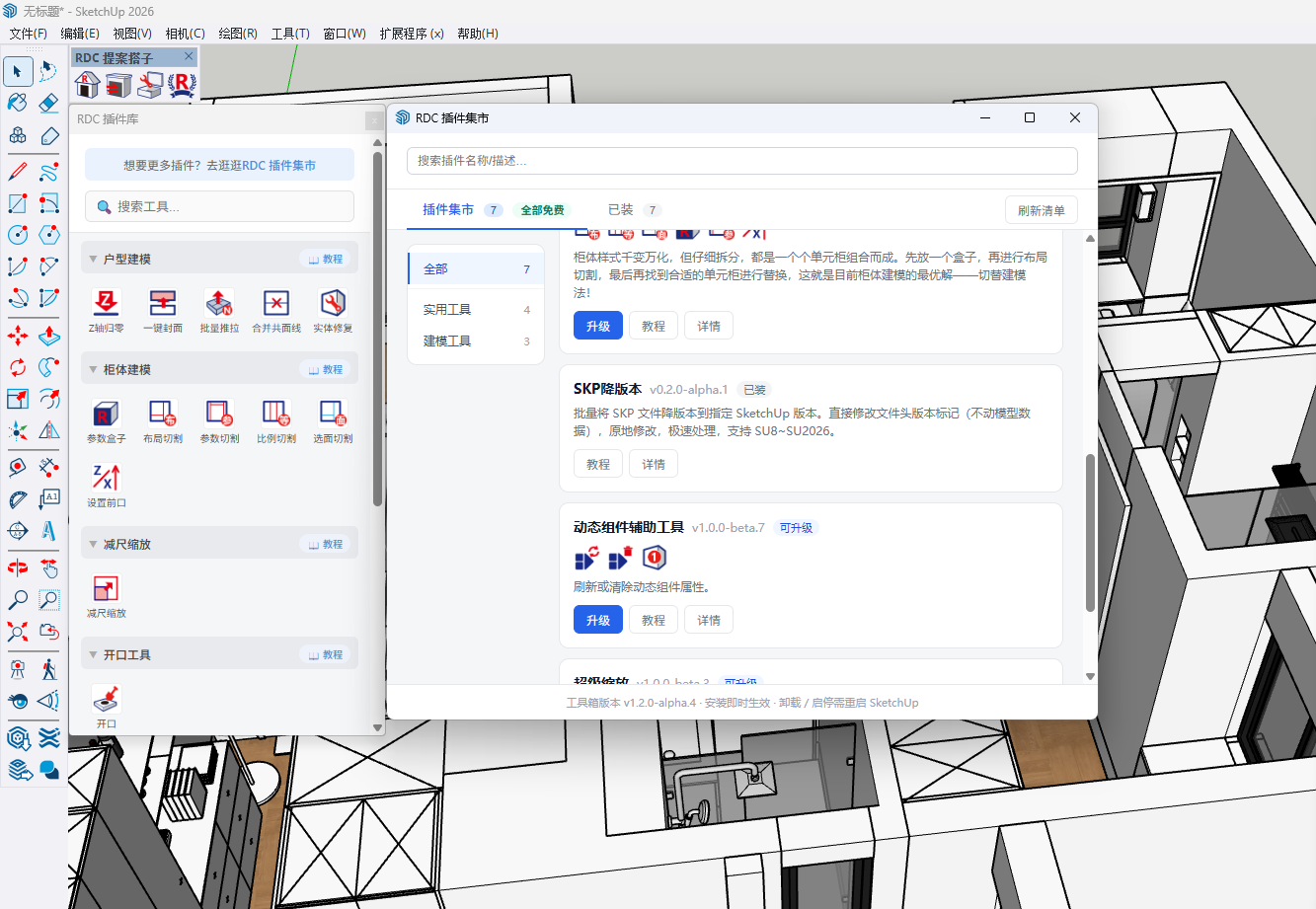Open the 扩展程序 menu

[x=412, y=34]
